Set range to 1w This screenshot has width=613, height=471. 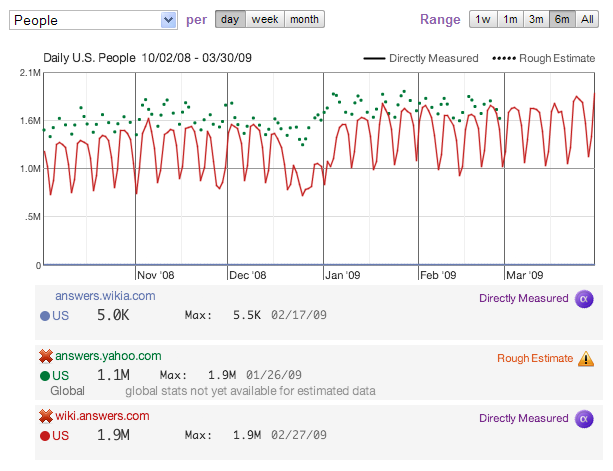point(483,19)
